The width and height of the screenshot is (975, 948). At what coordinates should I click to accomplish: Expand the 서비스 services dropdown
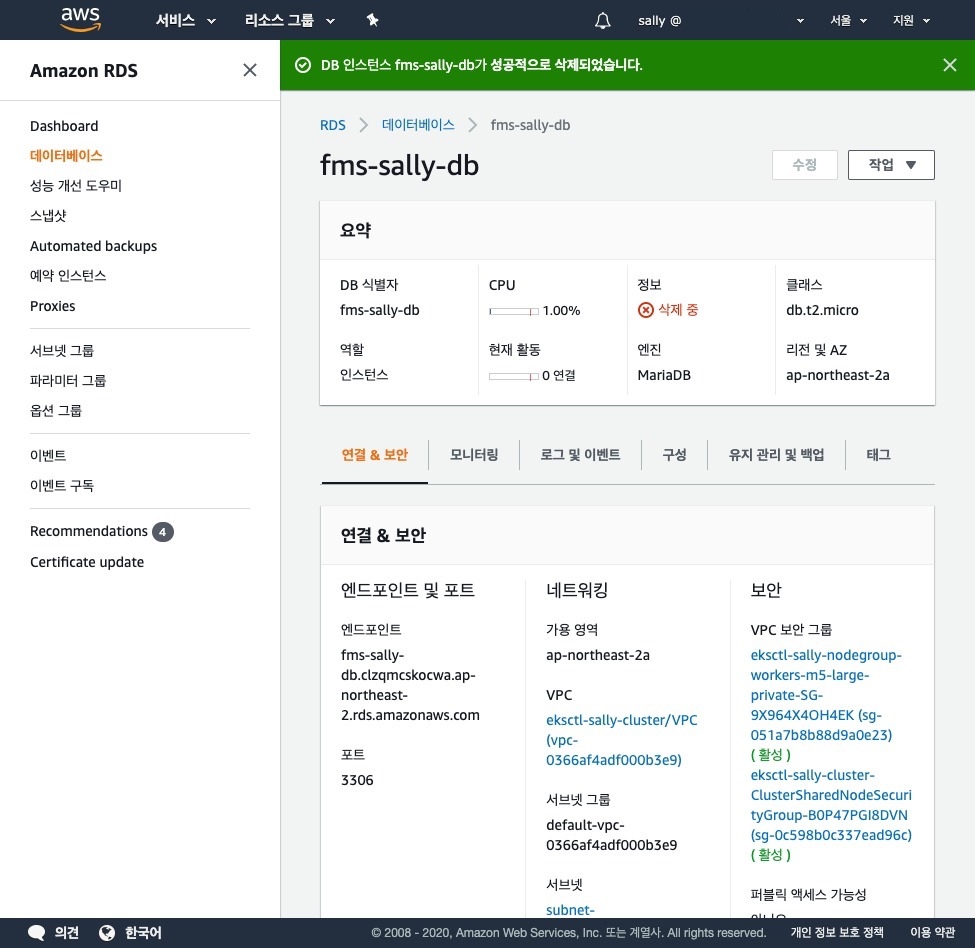[186, 20]
